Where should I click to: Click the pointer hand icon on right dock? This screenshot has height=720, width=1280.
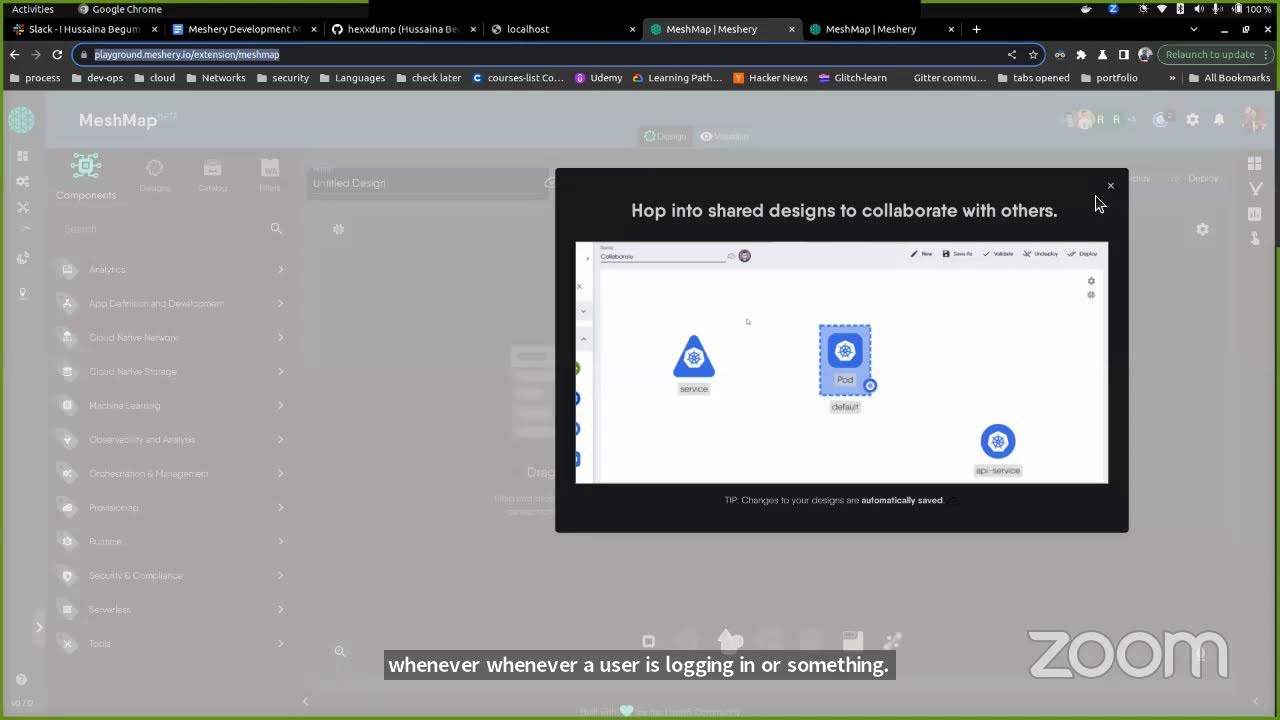point(1255,238)
